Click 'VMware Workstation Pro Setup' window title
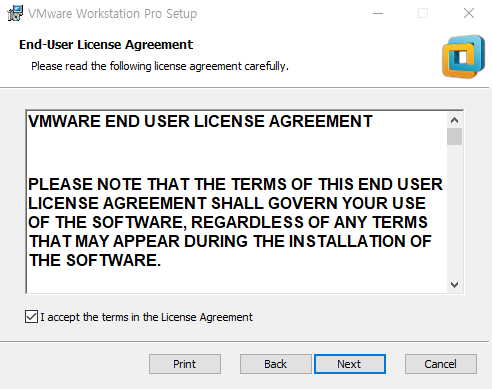 click(x=113, y=14)
